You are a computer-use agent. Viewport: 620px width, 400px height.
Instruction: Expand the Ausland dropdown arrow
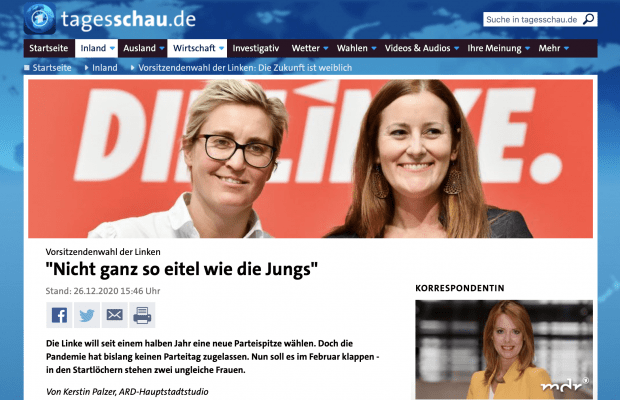point(162,48)
